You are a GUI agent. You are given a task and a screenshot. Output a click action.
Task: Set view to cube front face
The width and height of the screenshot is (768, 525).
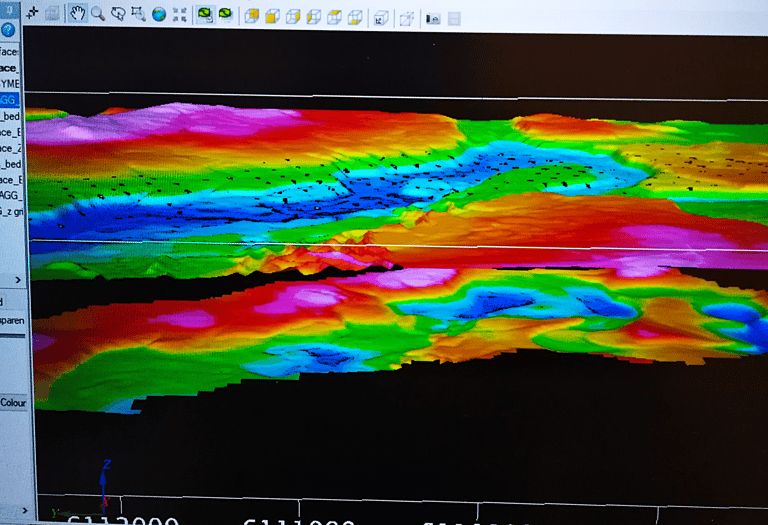(x=272, y=17)
